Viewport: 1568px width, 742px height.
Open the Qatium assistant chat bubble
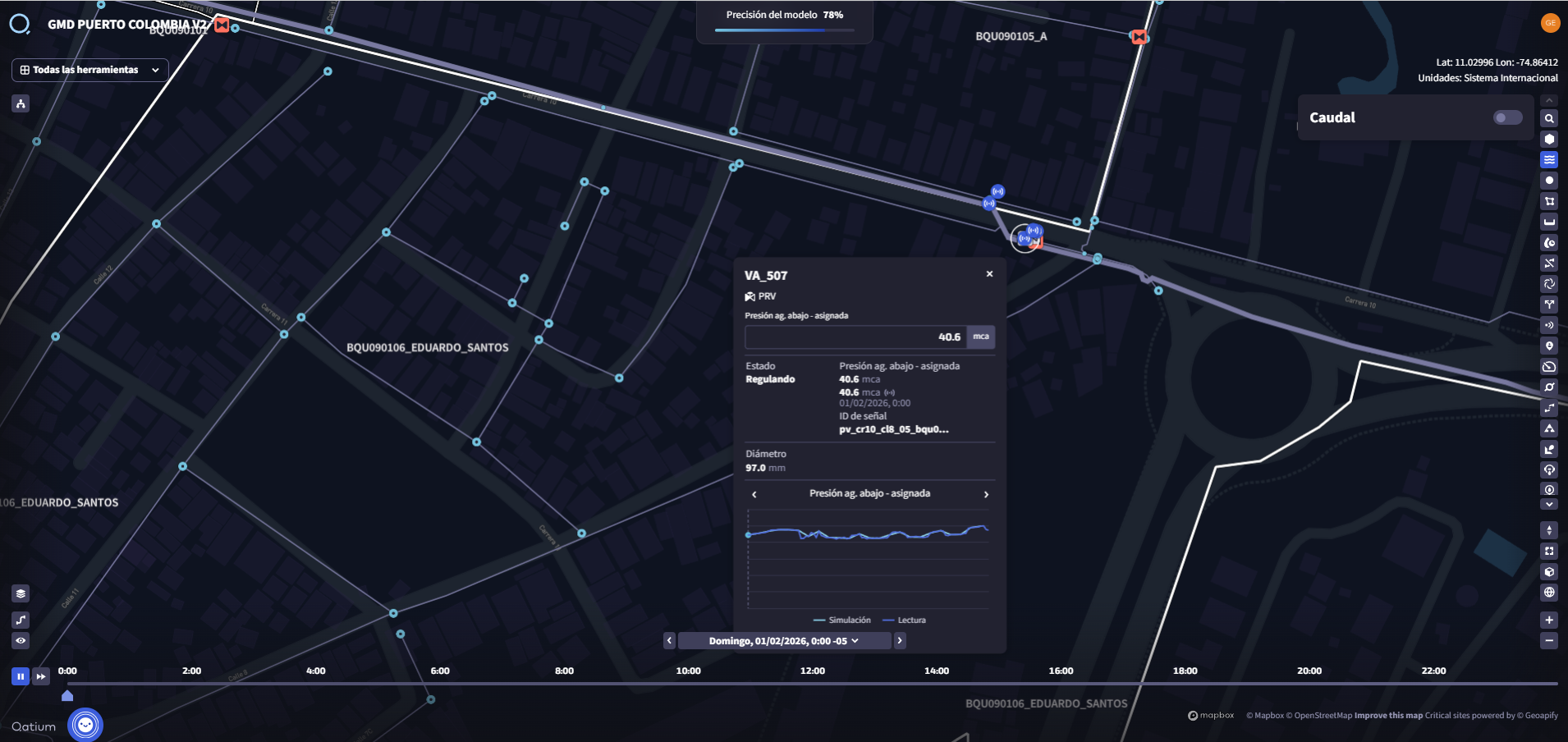[x=85, y=725]
